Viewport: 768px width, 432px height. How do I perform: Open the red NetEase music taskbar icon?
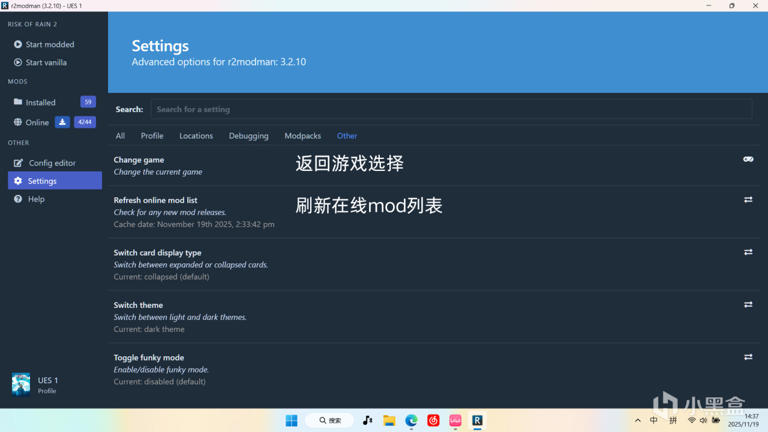[433, 420]
